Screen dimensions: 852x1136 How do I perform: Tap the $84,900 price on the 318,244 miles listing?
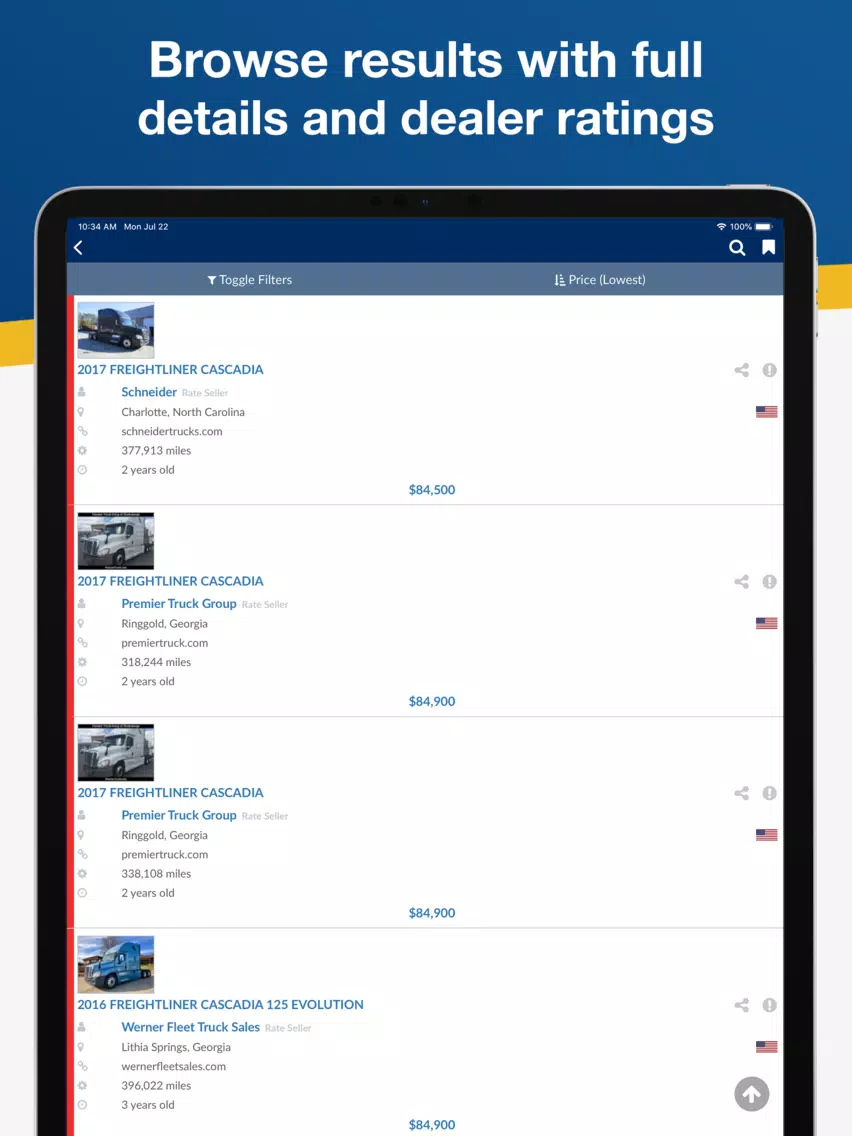pos(432,701)
